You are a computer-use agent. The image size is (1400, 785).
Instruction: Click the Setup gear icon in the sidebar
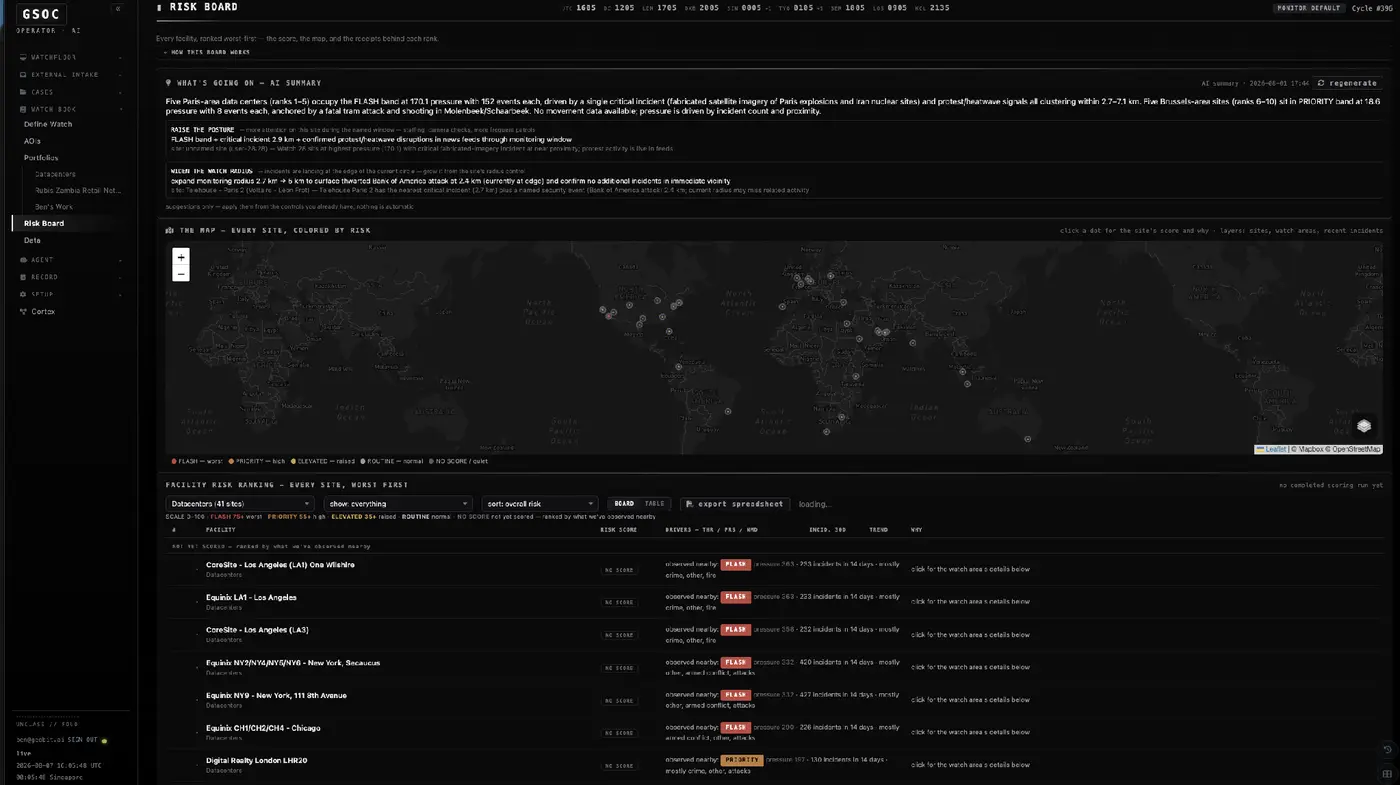point(23,294)
